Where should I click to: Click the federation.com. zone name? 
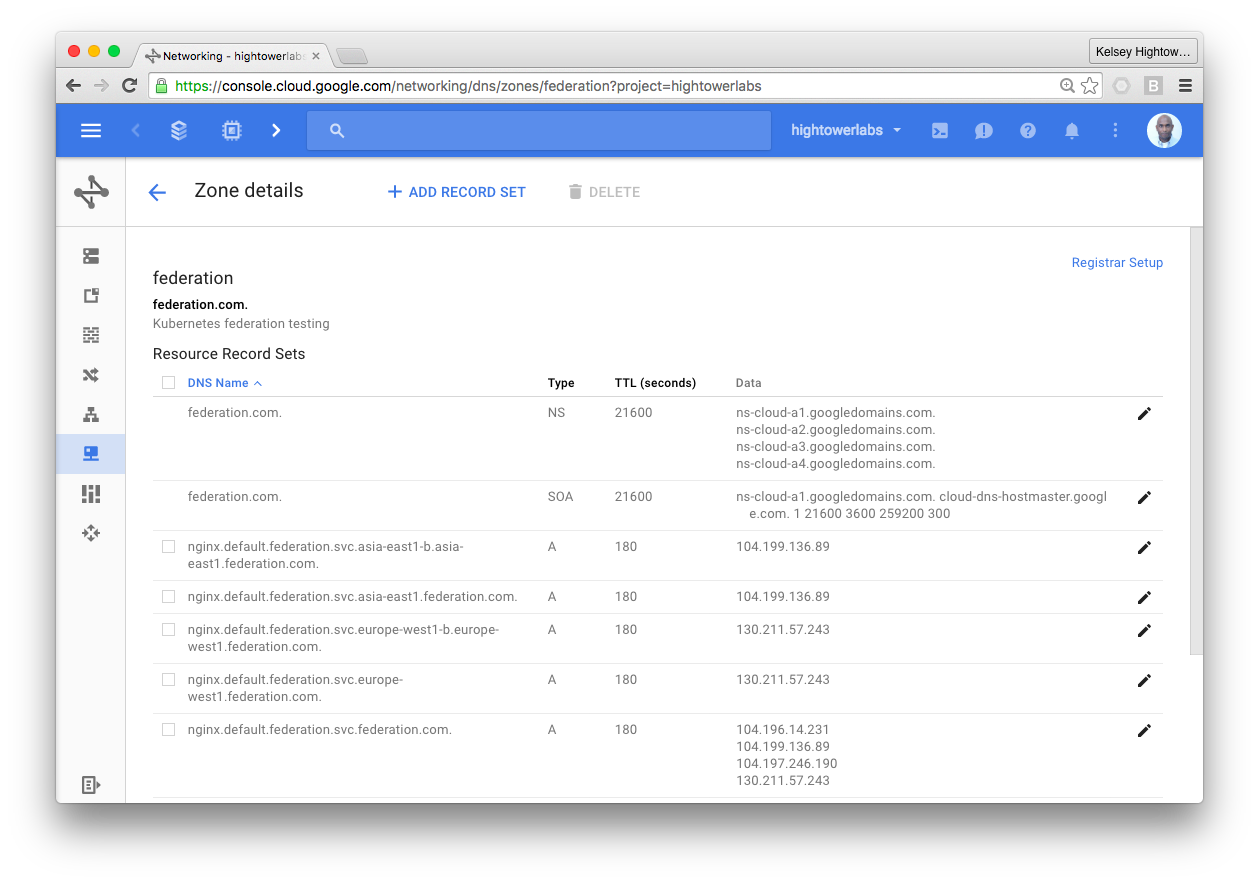click(x=200, y=304)
